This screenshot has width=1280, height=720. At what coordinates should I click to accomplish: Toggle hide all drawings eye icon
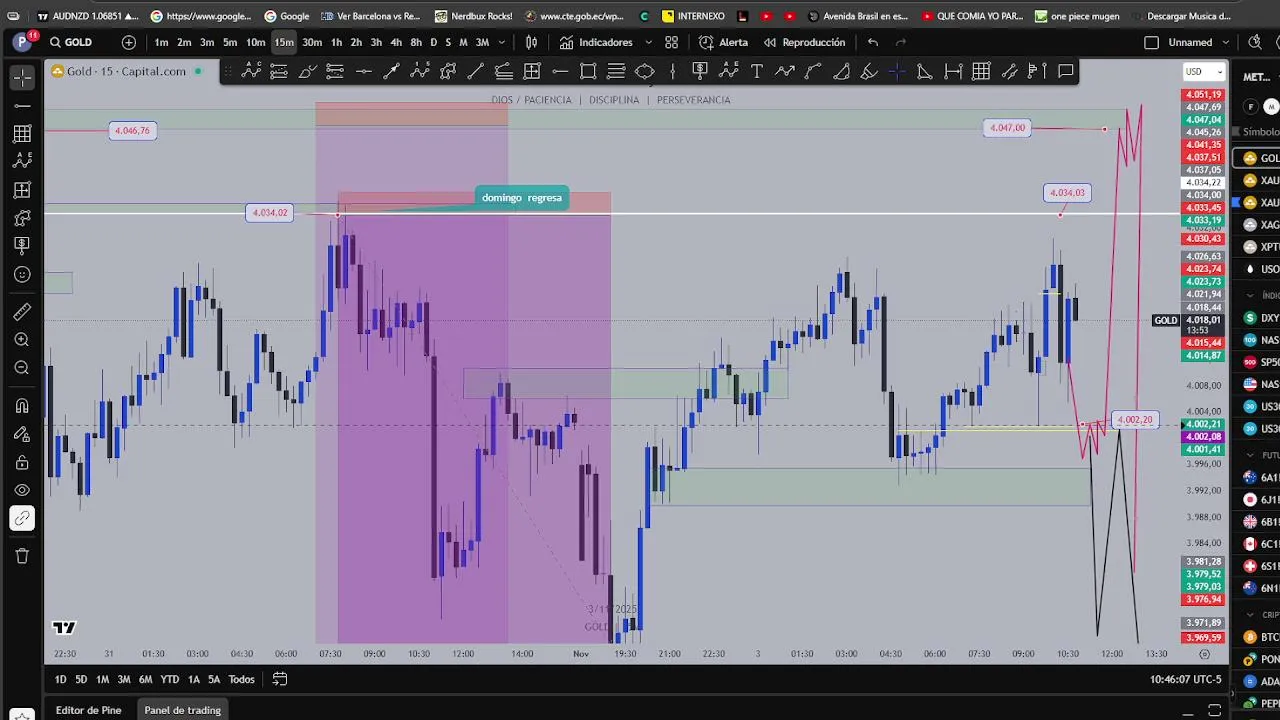click(22, 490)
